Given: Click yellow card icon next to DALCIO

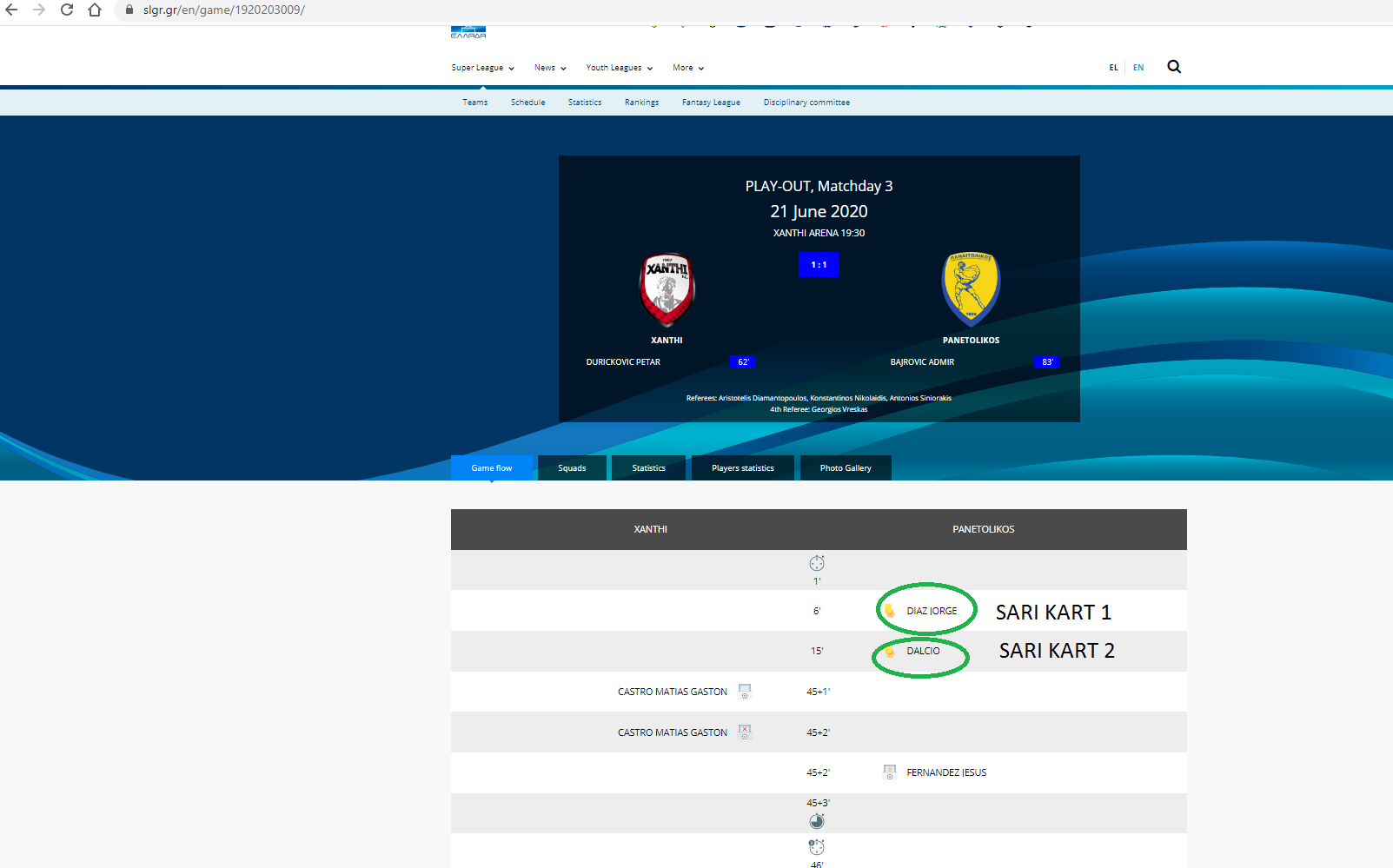Looking at the screenshot, I should [889, 651].
